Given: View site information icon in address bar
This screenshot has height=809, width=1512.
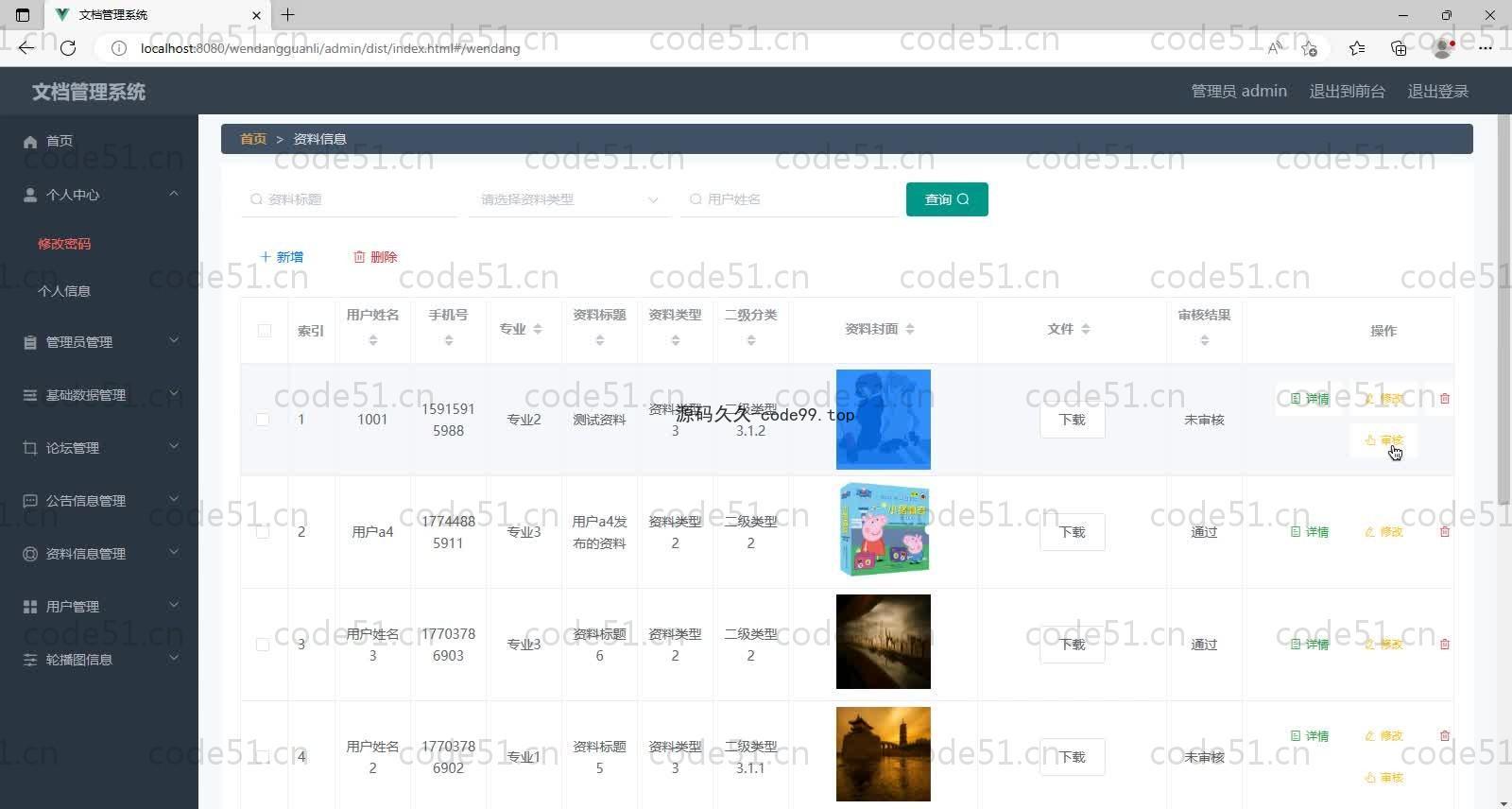Looking at the screenshot, I should [x=119, y=48].
